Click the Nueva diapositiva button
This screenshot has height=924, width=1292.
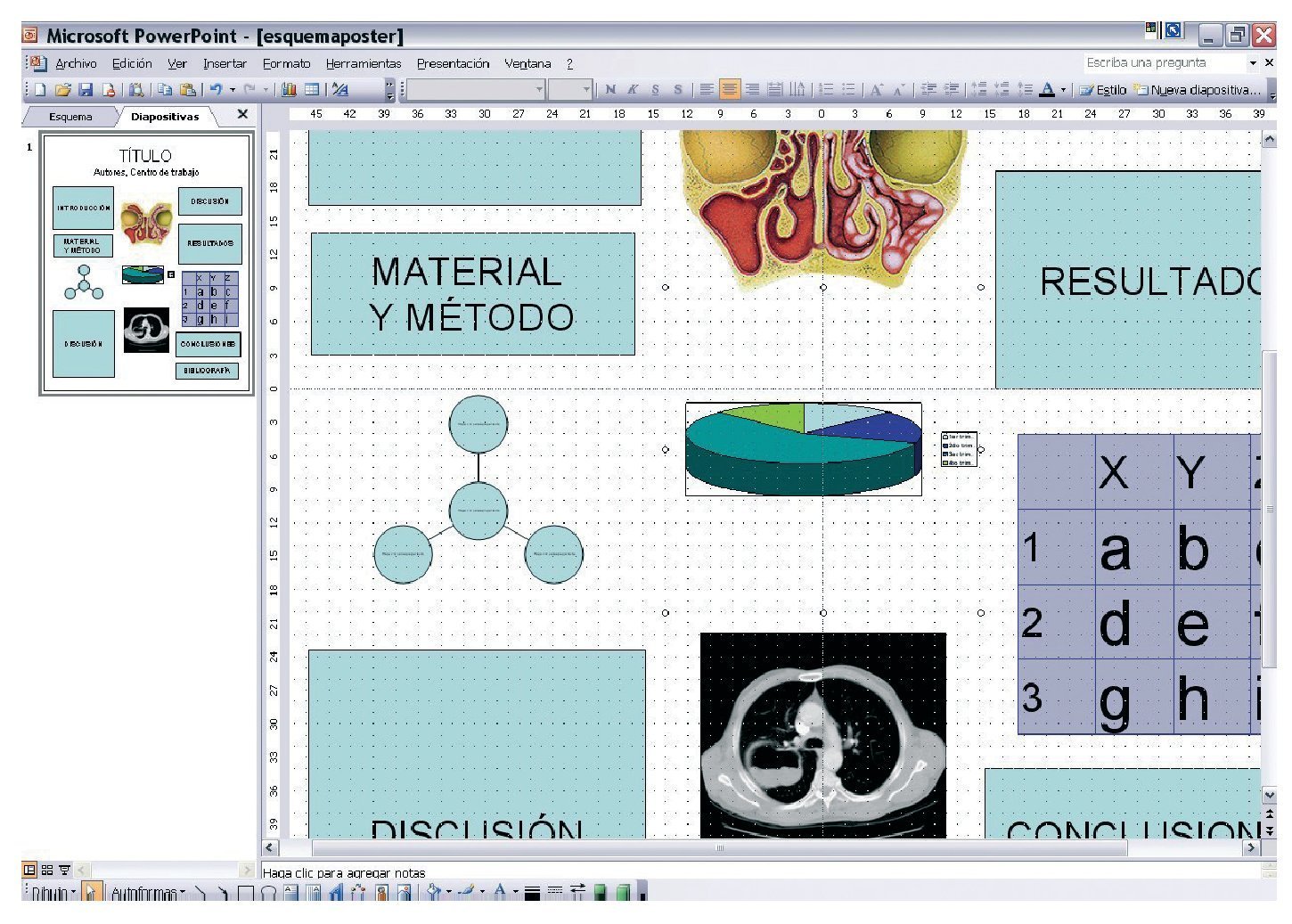[1197, 90]
